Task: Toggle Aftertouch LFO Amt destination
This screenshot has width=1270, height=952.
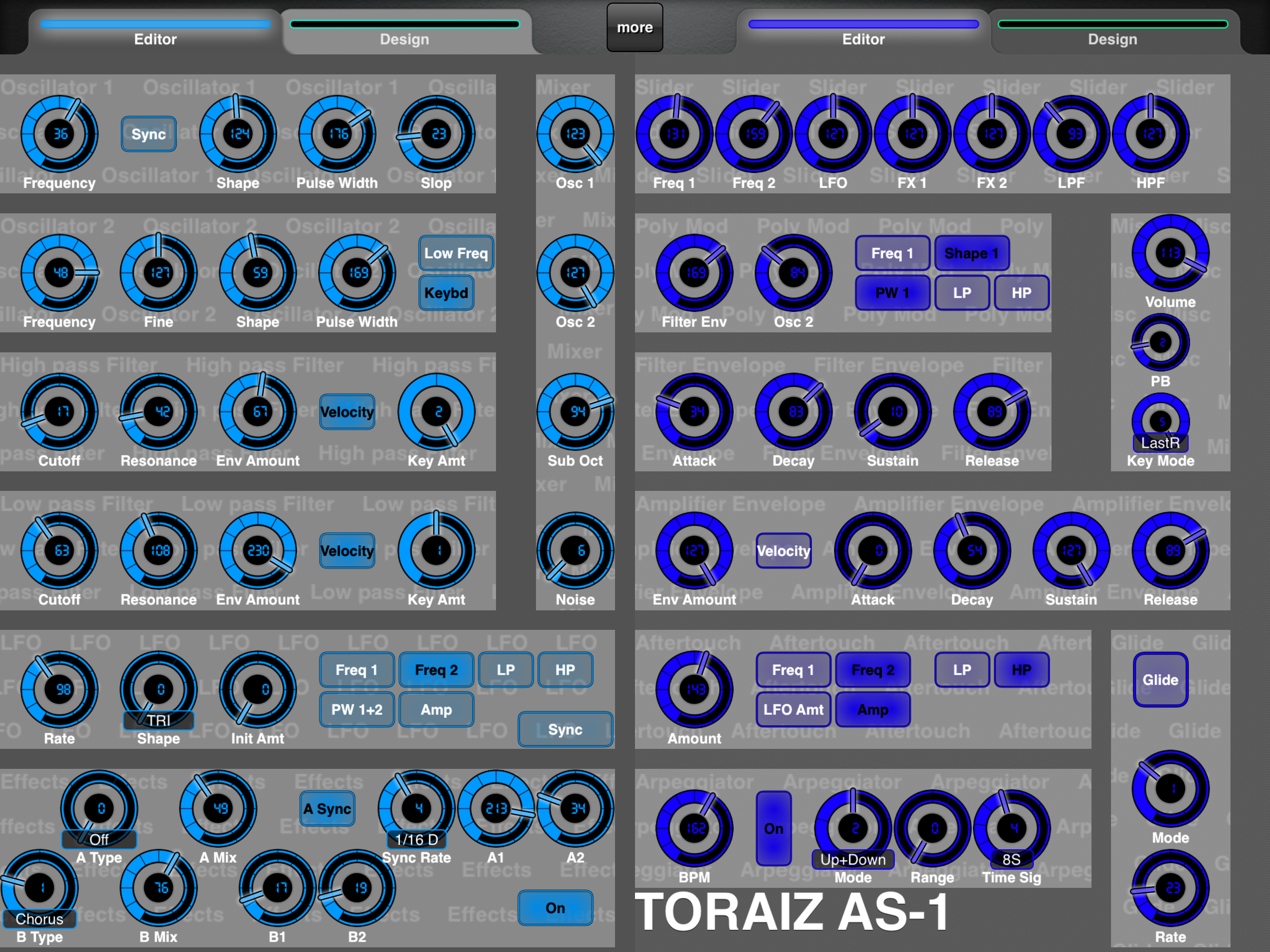Action: (x=794, y=709)
